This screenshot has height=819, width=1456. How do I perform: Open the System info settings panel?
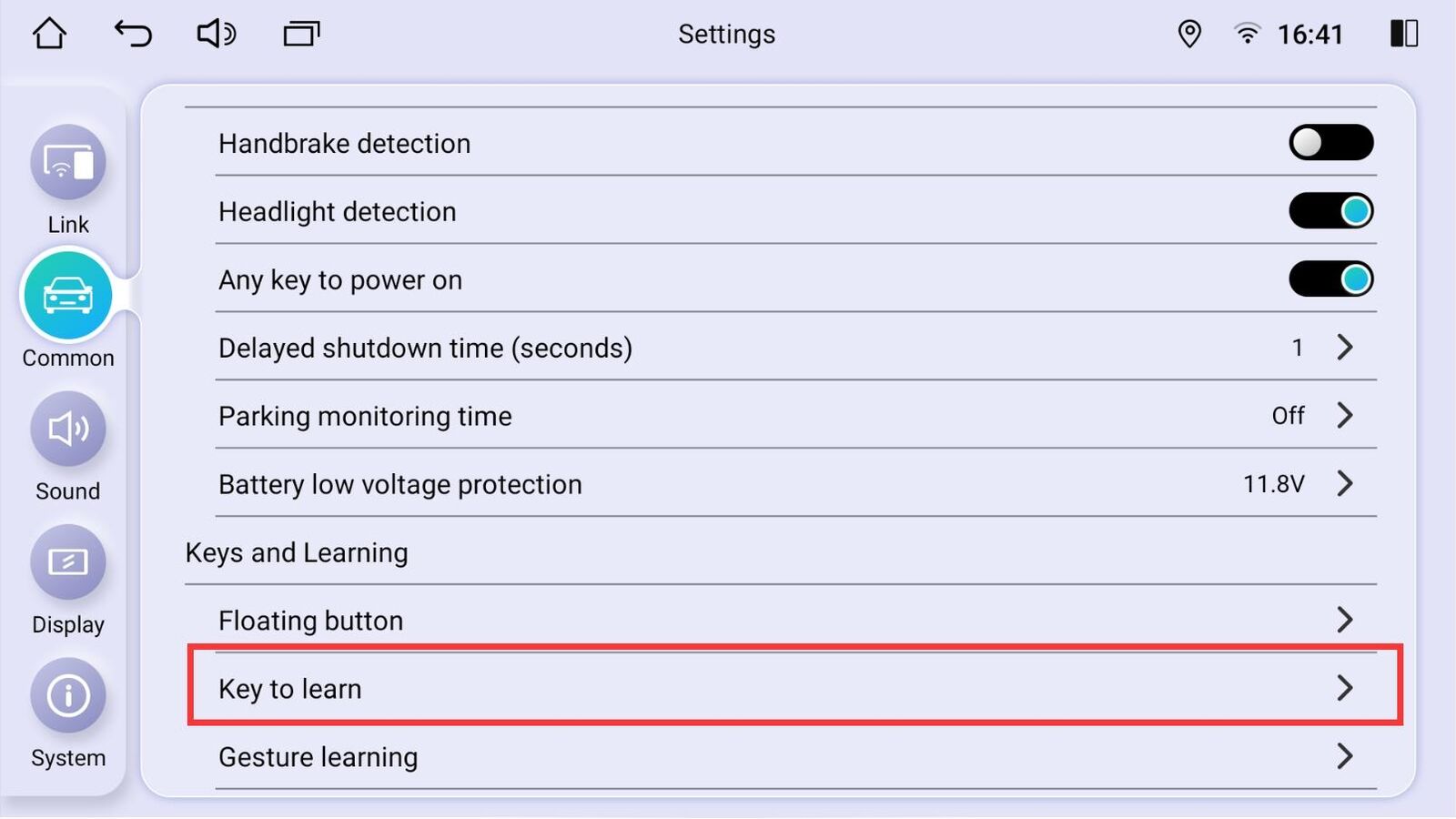coord(67,695)
